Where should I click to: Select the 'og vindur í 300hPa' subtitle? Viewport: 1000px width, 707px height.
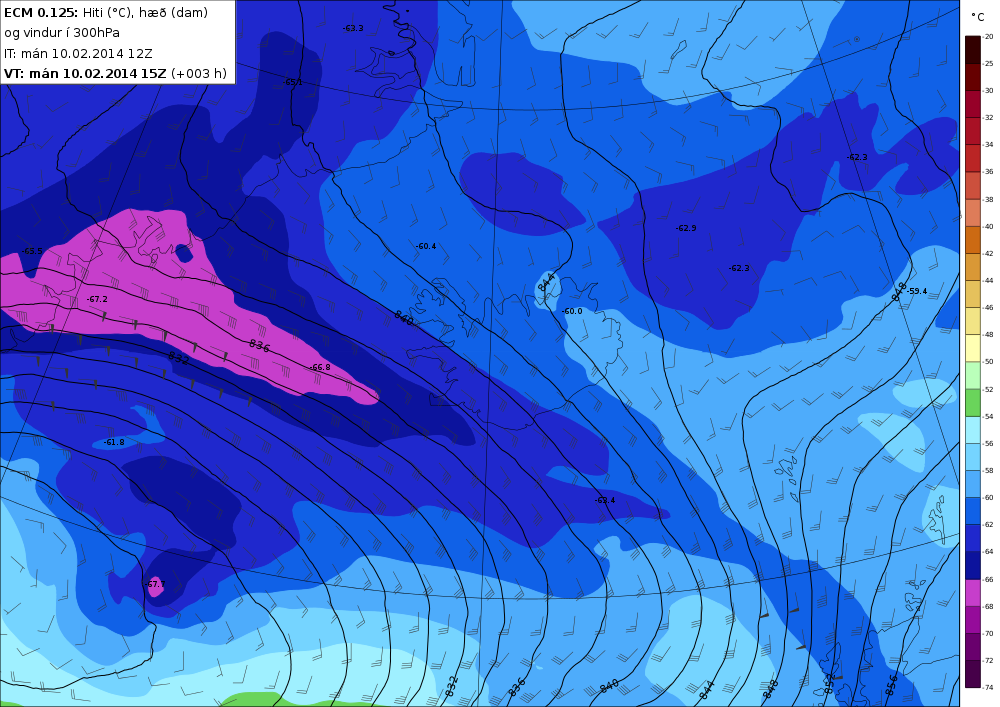(x=62, y=33)
